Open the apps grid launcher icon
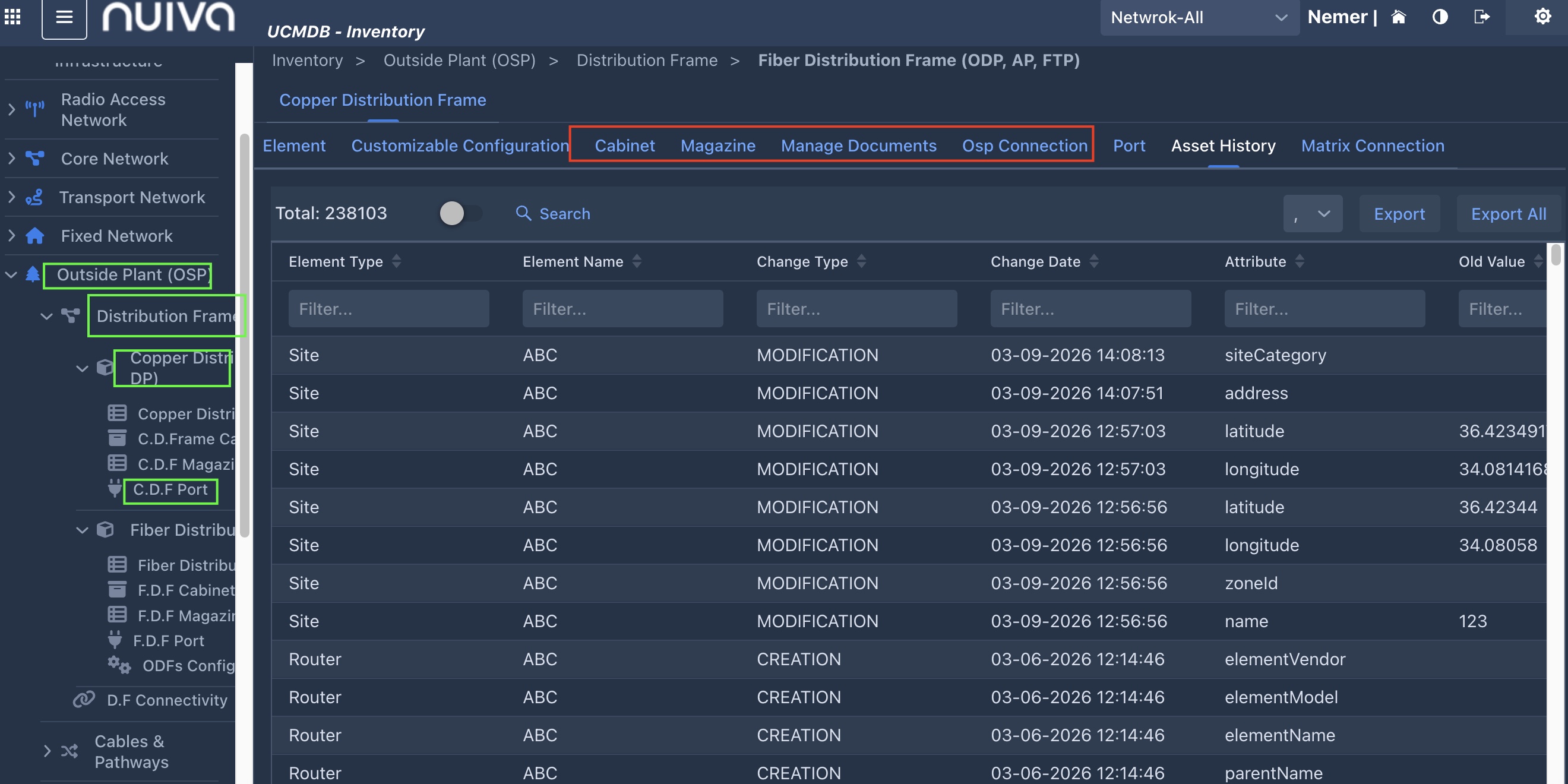The width and height of the screenshot is (1568, 784). pos(13,17)
